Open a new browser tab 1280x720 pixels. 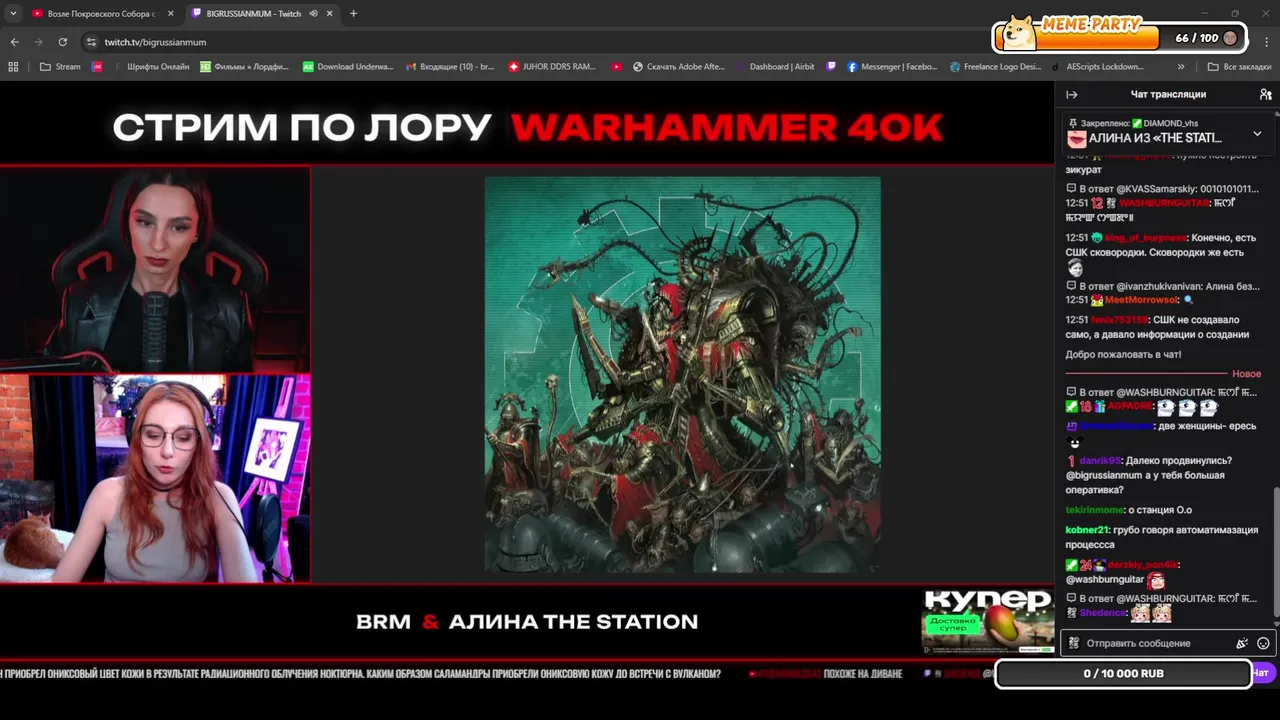(x=353, y=14)
